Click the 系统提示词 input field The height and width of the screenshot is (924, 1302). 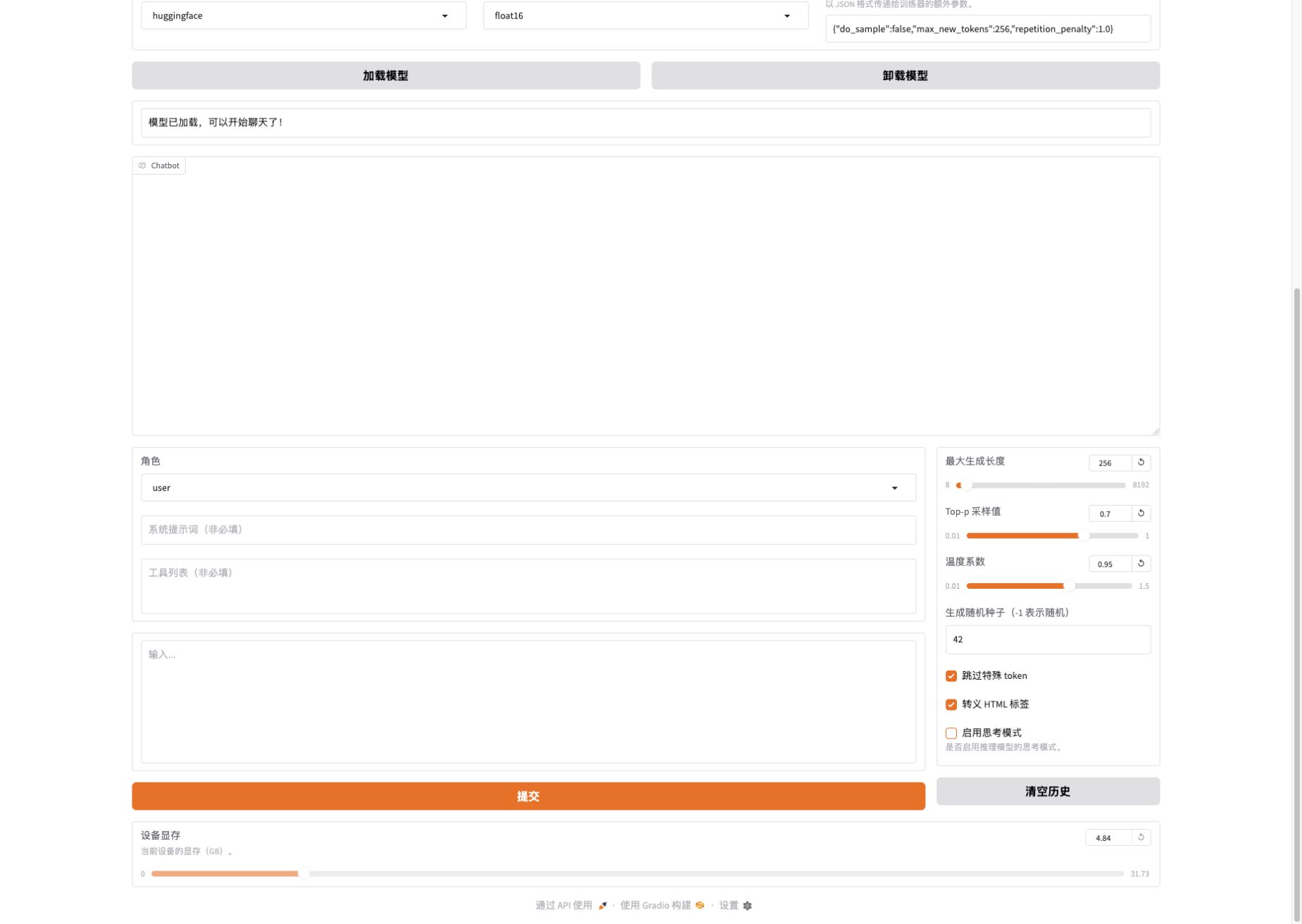(528, 530)
